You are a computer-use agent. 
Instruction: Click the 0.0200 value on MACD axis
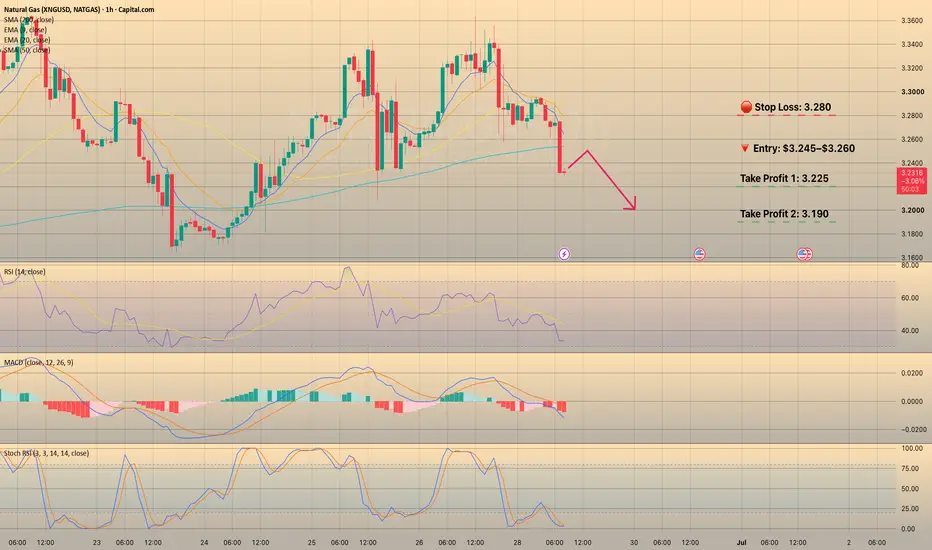click(912, 373)
